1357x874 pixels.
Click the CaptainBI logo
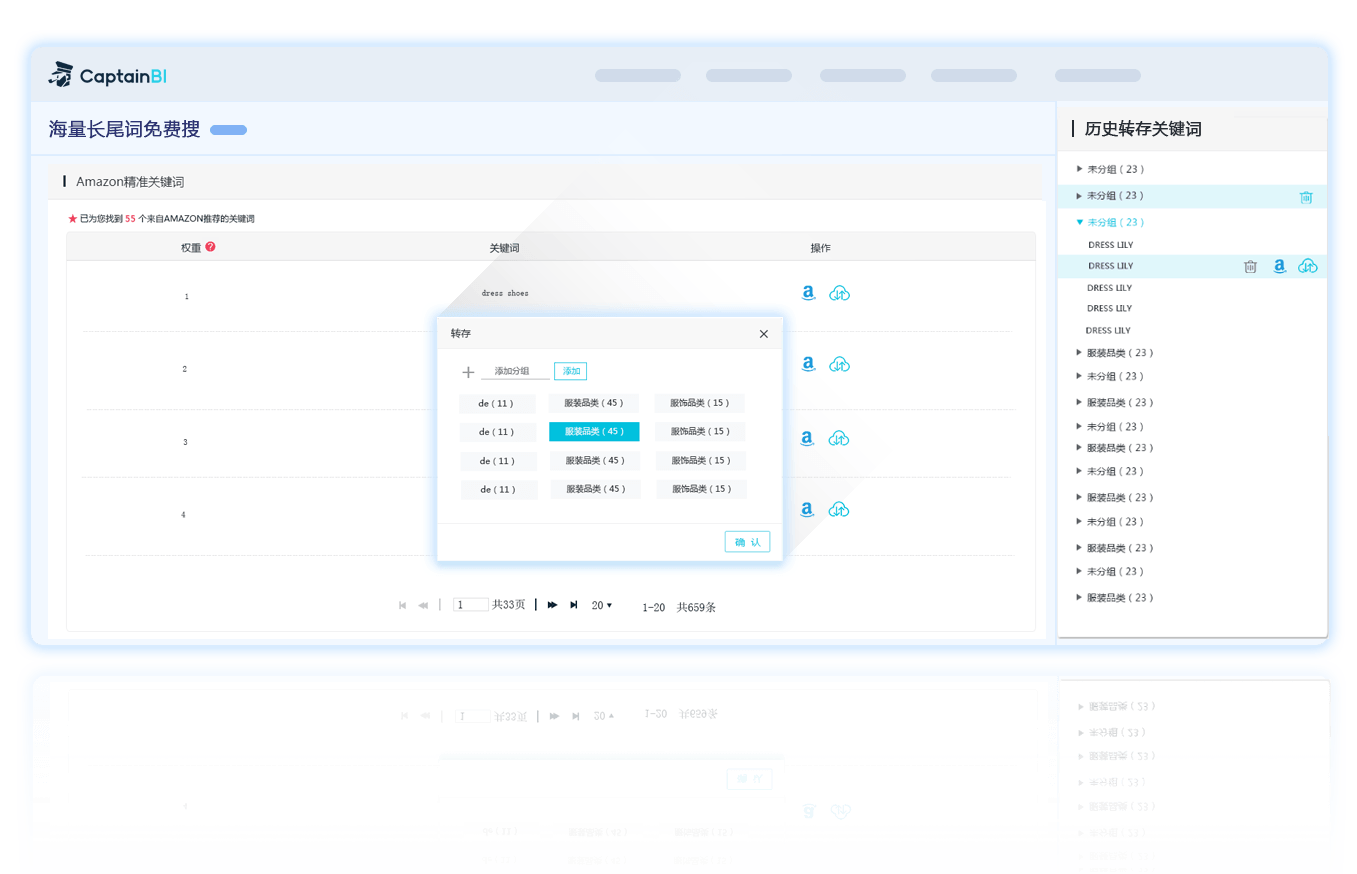(x=108, y=75)
